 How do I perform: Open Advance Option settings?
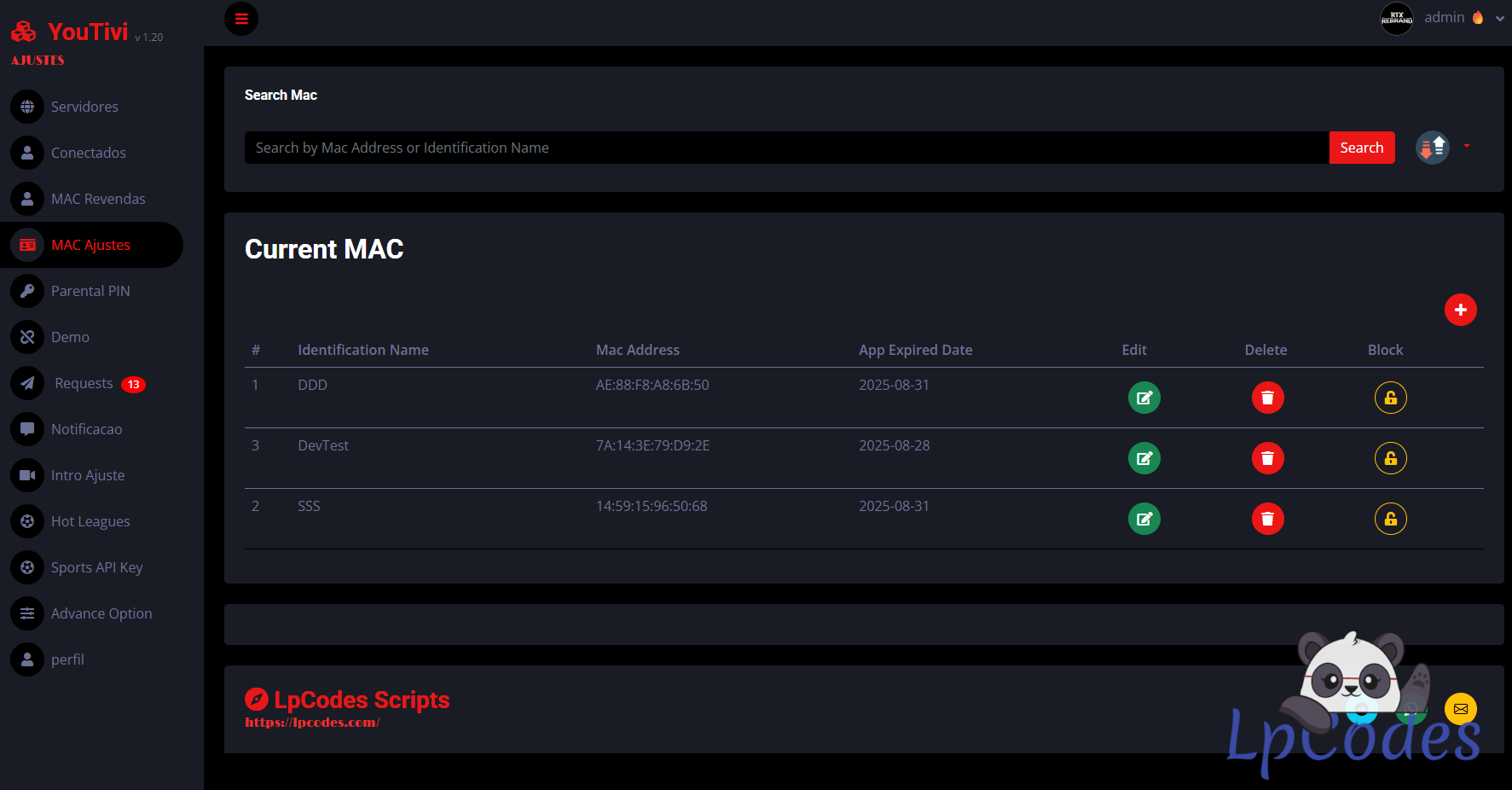[101, 613]
